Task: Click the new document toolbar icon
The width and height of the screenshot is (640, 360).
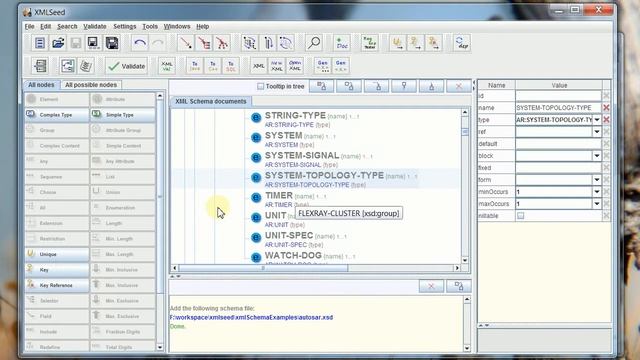Action: (40, 43)
